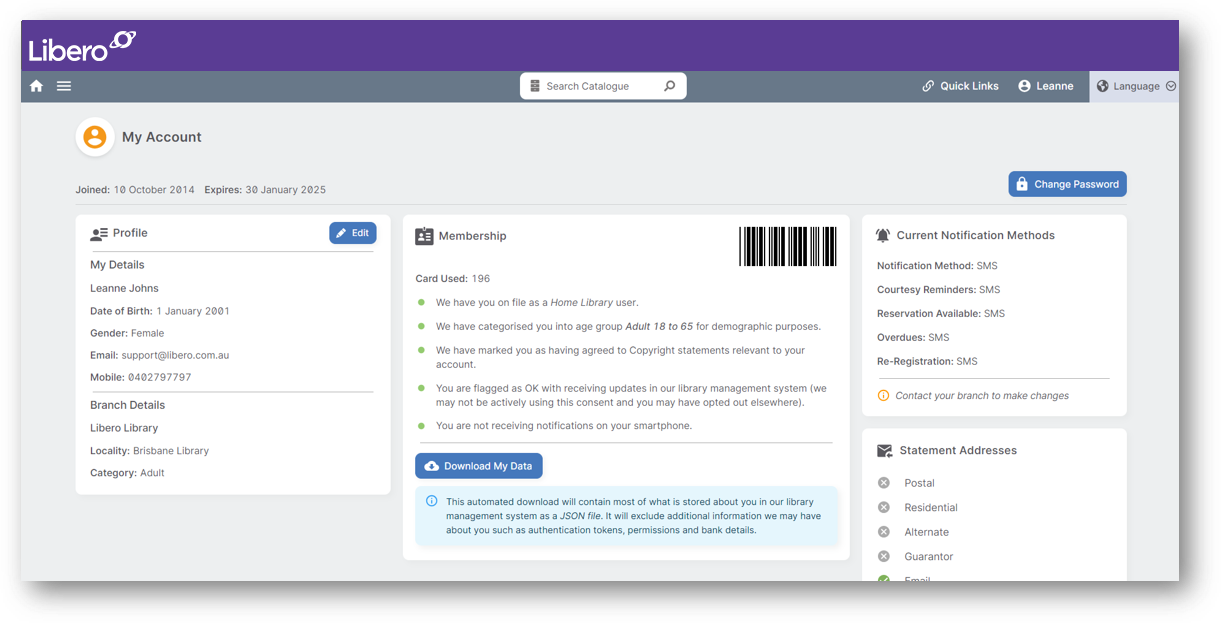The width and height of the screenshot is (1221, 623).
Task: Click the membership card icon
Action: point(424,236)
